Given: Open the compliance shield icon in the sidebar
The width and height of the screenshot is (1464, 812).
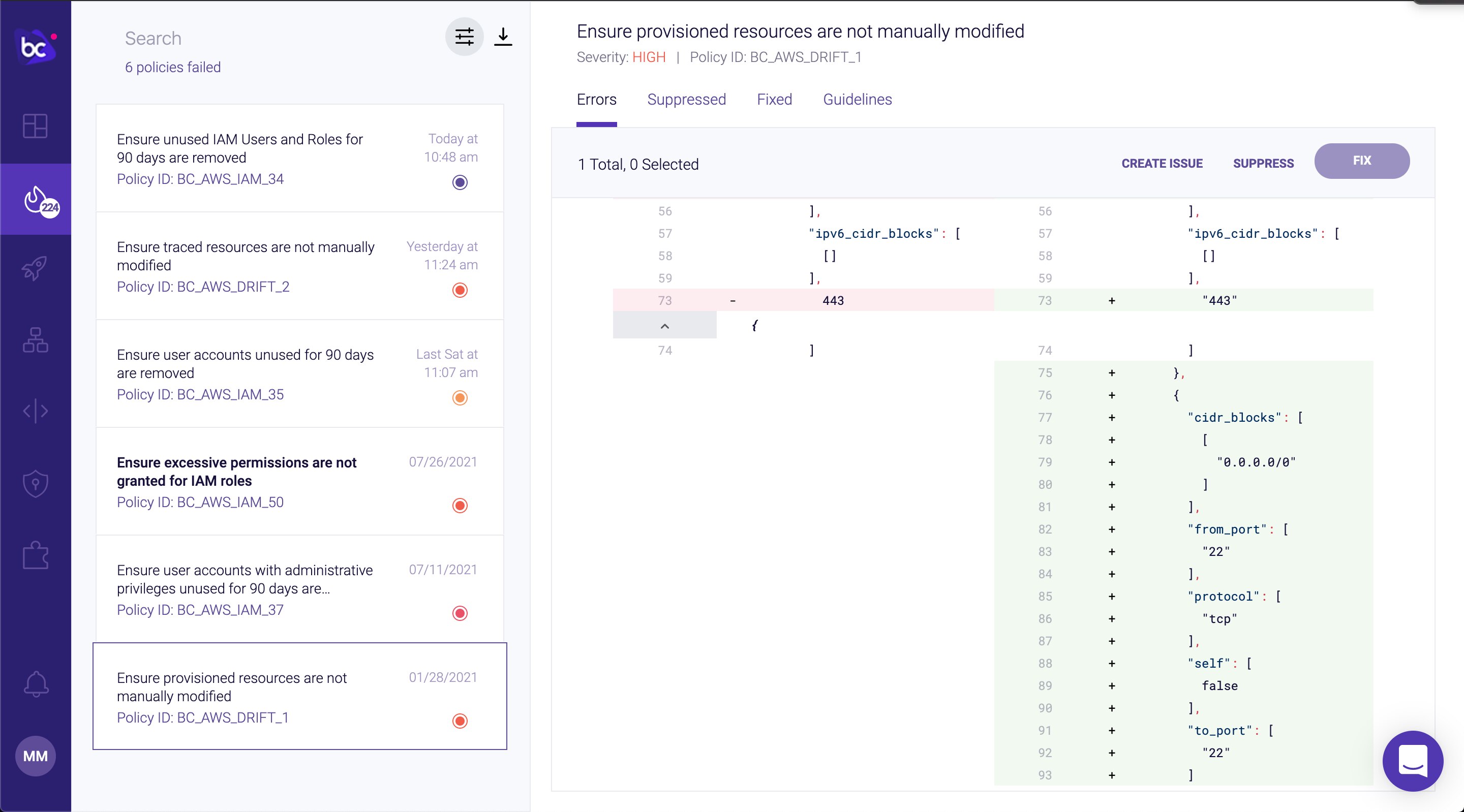Looking at the screenshot, I should coord(35,484).
